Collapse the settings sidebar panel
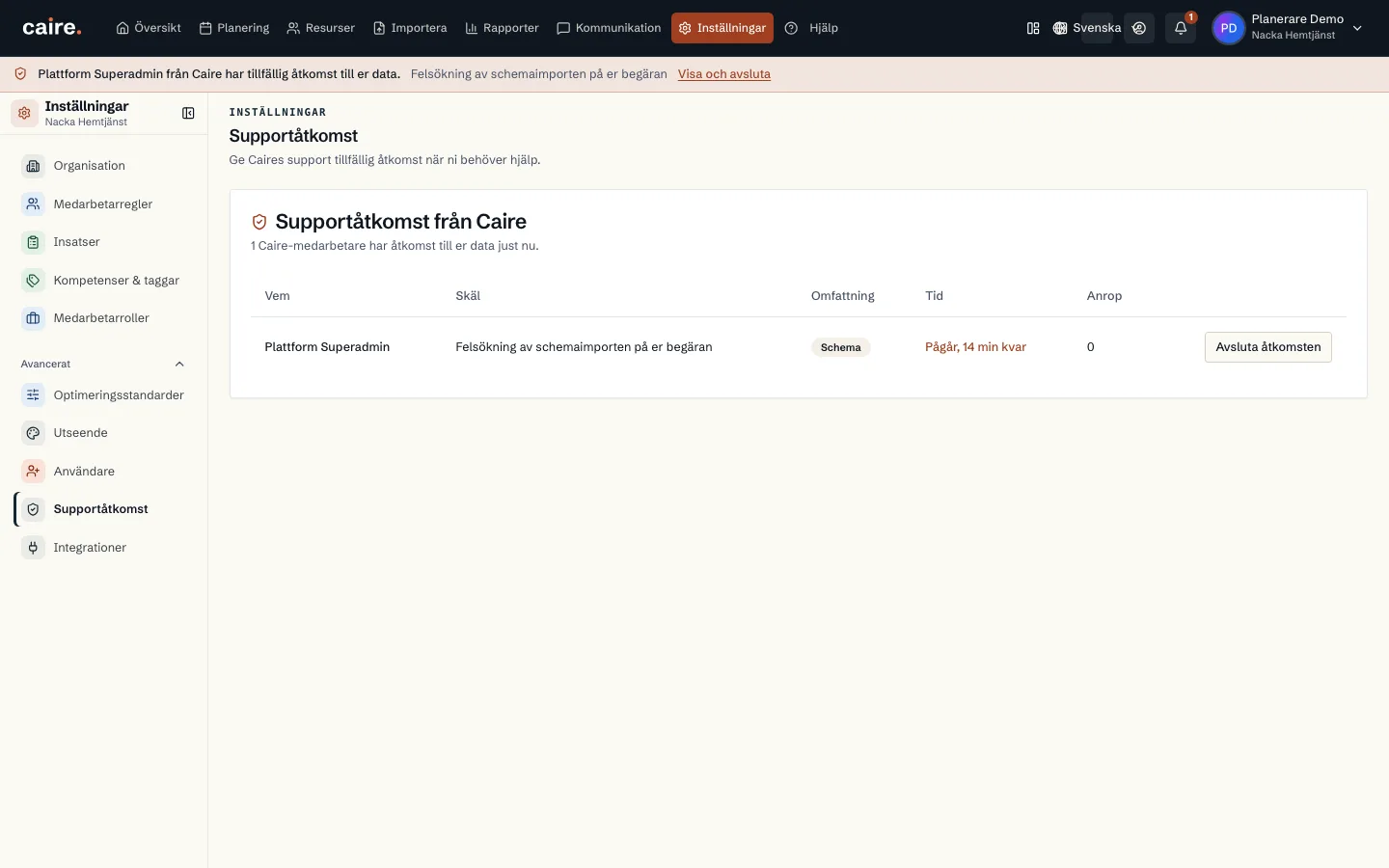The height and width of the screenshot is (868, 1389). tap(188, 113)
